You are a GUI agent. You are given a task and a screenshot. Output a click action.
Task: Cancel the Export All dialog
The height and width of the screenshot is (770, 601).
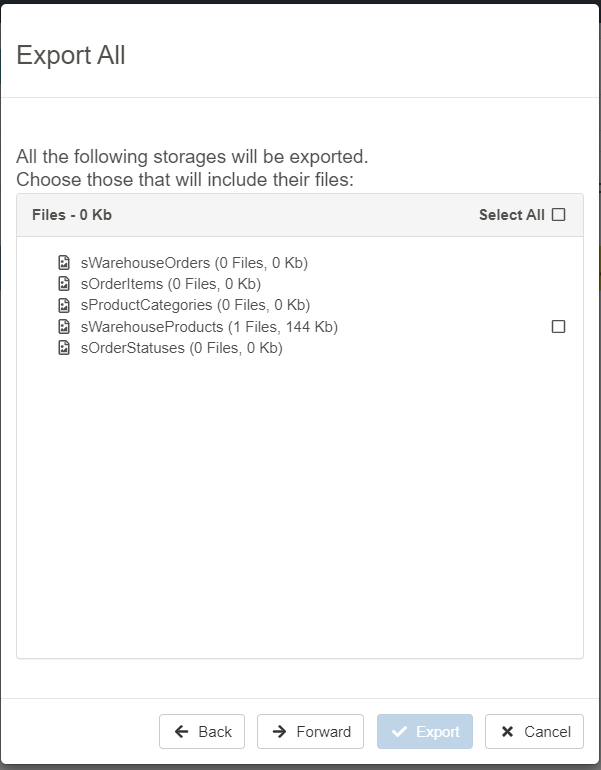[535, 732]
